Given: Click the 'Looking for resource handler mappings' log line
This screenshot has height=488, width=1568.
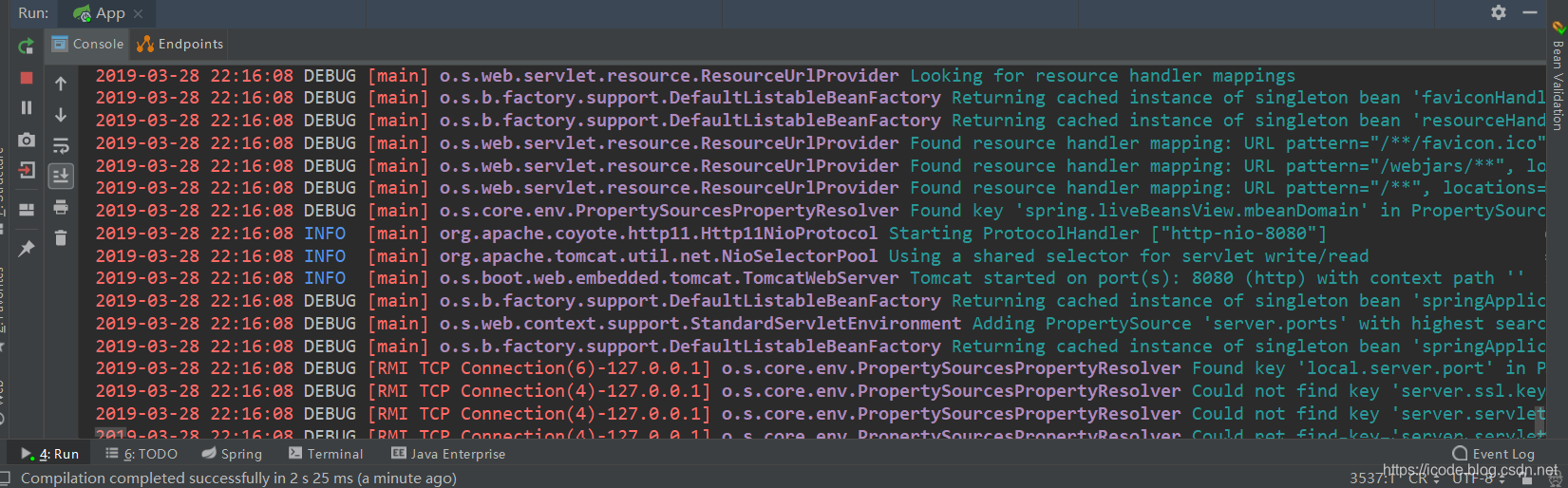Looking at the screenshot, I should pos(695,75).
